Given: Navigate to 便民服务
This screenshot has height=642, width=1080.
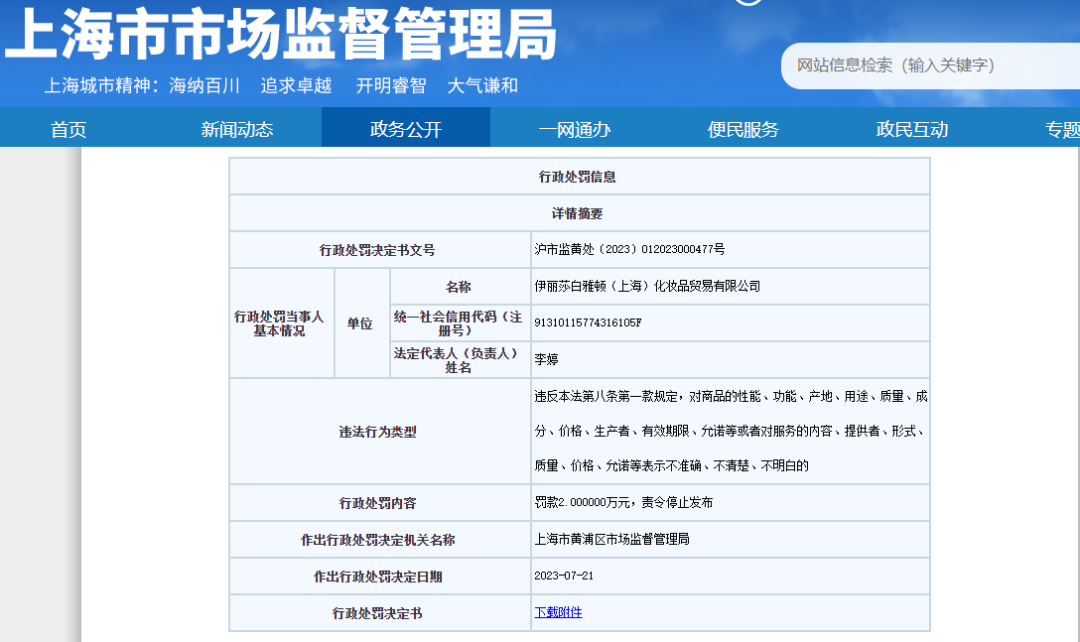Looking at the screenshot, I should click(x=743, y=129).
